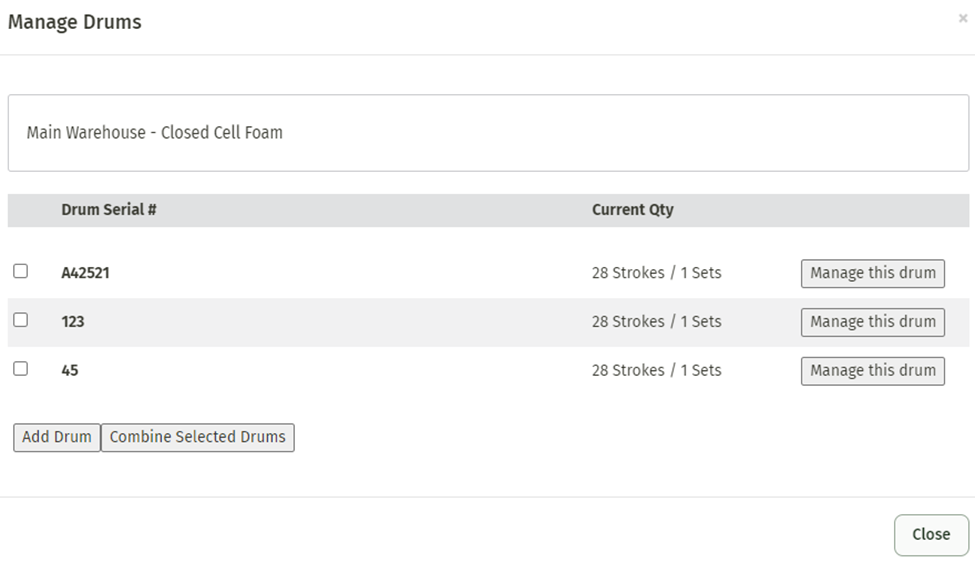Click the 28 Strokes quantity for drum 123

[656, 322]
